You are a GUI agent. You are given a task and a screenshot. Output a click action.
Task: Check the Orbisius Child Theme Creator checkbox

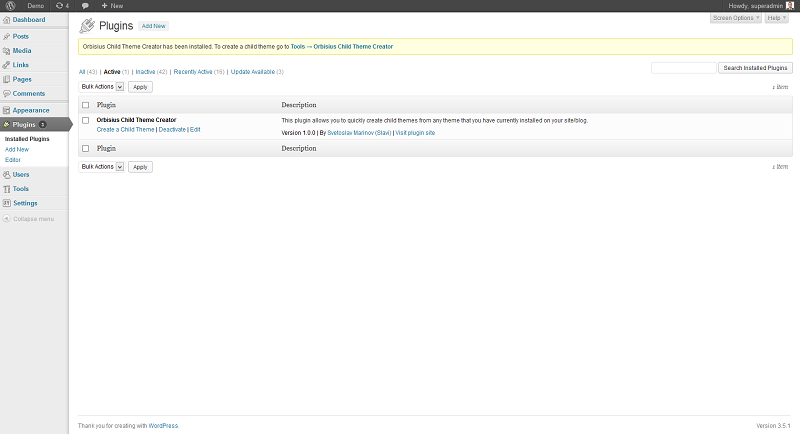point(86,120)
